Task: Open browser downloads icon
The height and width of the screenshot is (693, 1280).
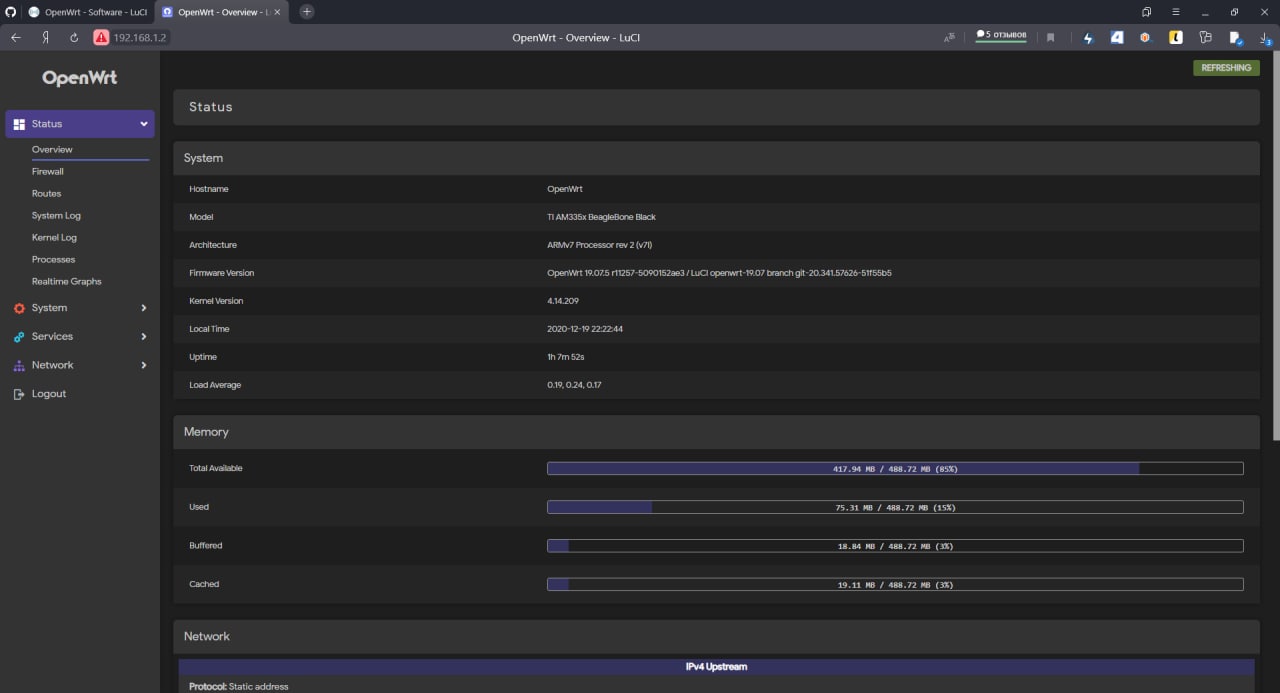Action: 1265,38
